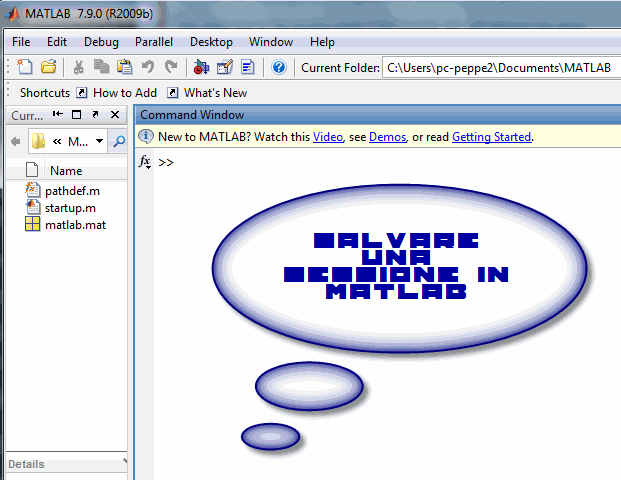The image size is (621, 480).
Task: Go back in Current Folder browser
Action: click(16, 141)
